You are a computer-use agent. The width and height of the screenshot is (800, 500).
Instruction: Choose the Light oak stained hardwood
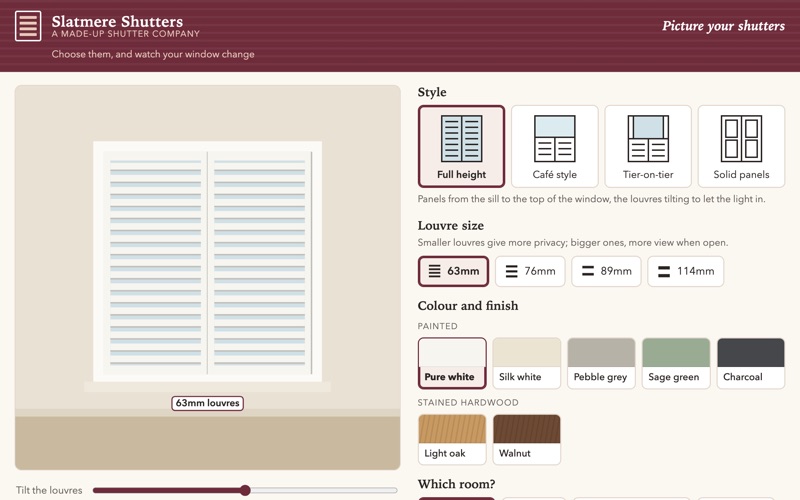452,439
